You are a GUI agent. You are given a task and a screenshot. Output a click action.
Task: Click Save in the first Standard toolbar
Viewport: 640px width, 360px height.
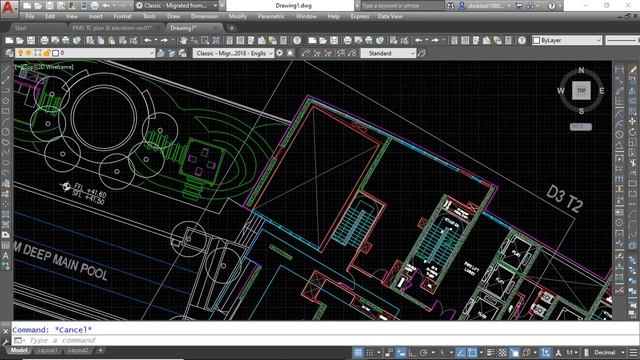tap(31, 40)
